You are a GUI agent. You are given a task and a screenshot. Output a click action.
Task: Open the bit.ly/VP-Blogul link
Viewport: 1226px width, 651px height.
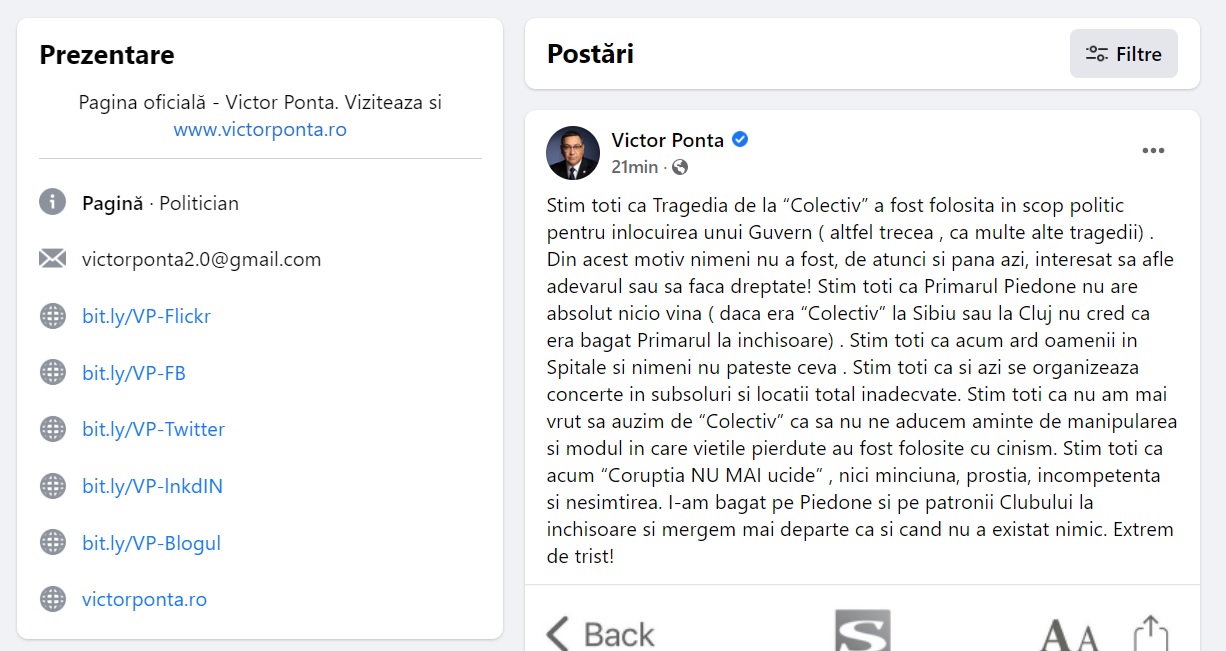click(x=151, y=543)
